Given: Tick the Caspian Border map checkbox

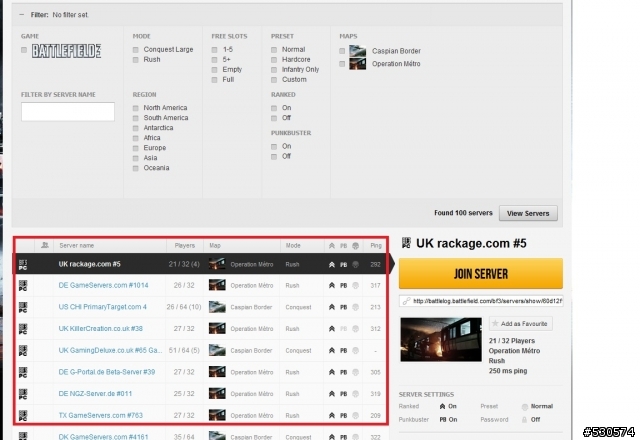Looking at the screenshot, I should [342, 51].
